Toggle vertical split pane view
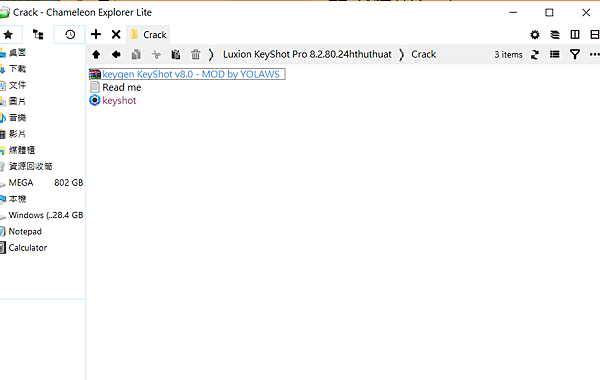Viewport: 600px width, 380px height. coord(575,35)
